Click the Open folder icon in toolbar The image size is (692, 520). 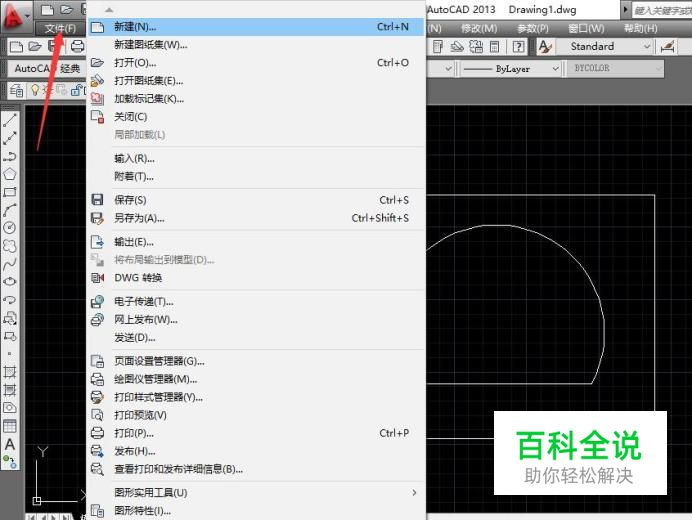[35, 46]
